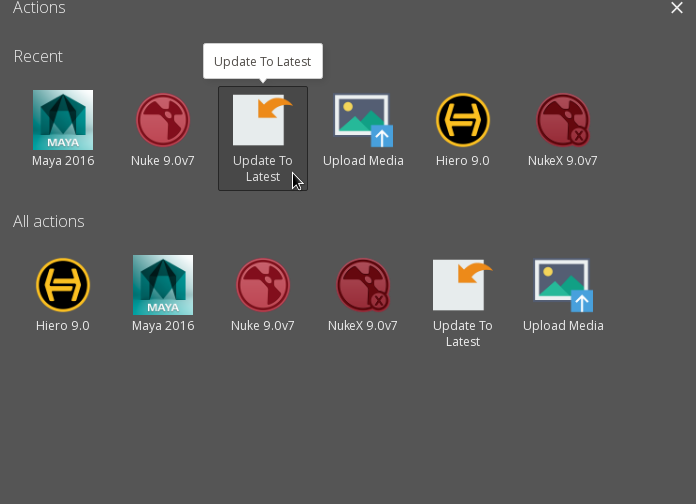This screenshot has width=696, height=504.
Task: Click the 'NukeX 9.0v7' label under Recent
Action: tap(563, 161)
